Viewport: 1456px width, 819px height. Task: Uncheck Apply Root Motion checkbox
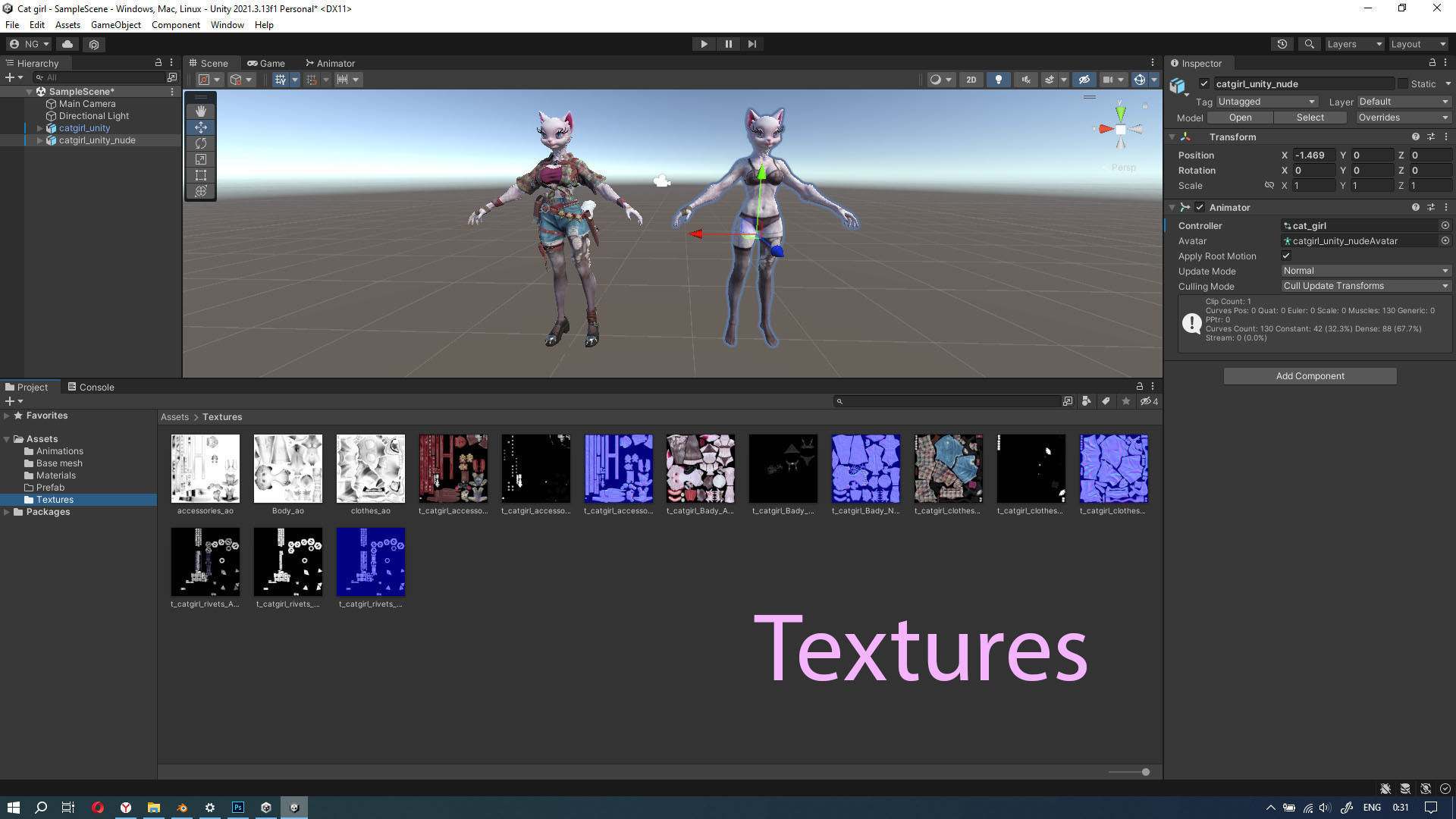coord(1286,256)
